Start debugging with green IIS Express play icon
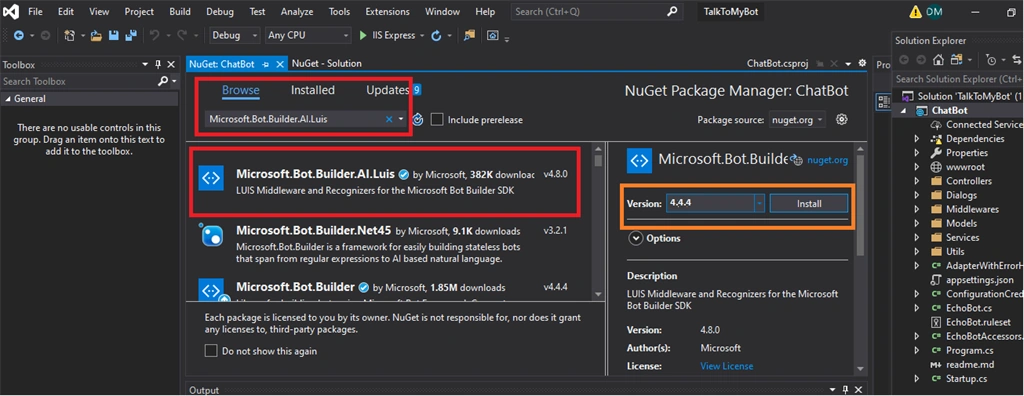 (x=363, y=35)
